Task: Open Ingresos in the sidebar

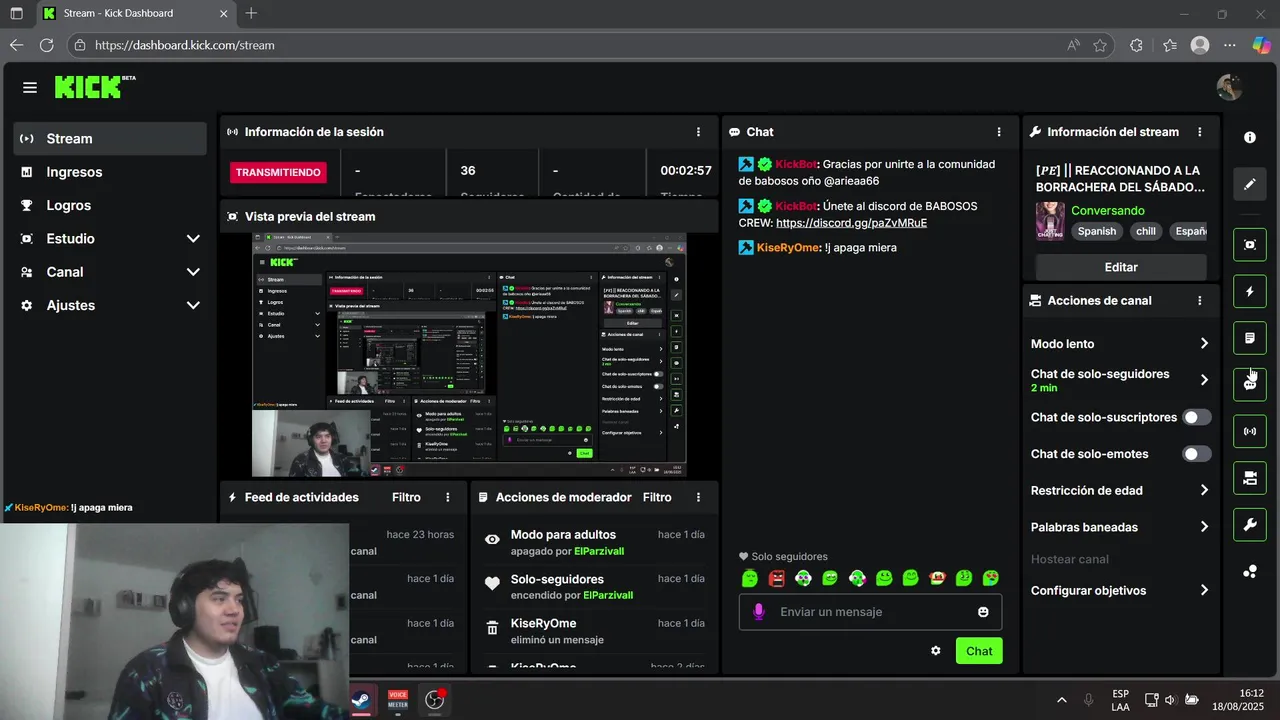Action: pos(110,172)
